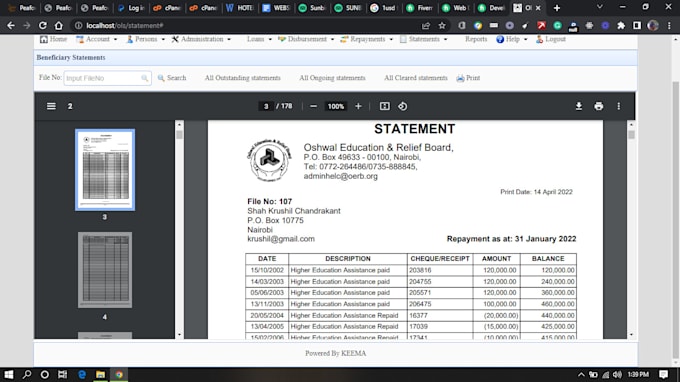680x382 pixels.
Task: Click the fit to page icon
Action: coord(385,106)
